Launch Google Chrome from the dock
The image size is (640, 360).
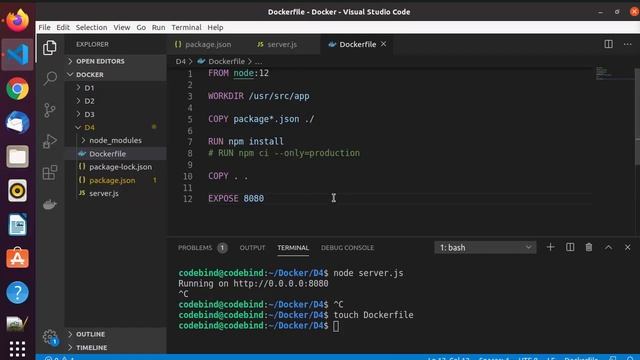tap(17, 89)
